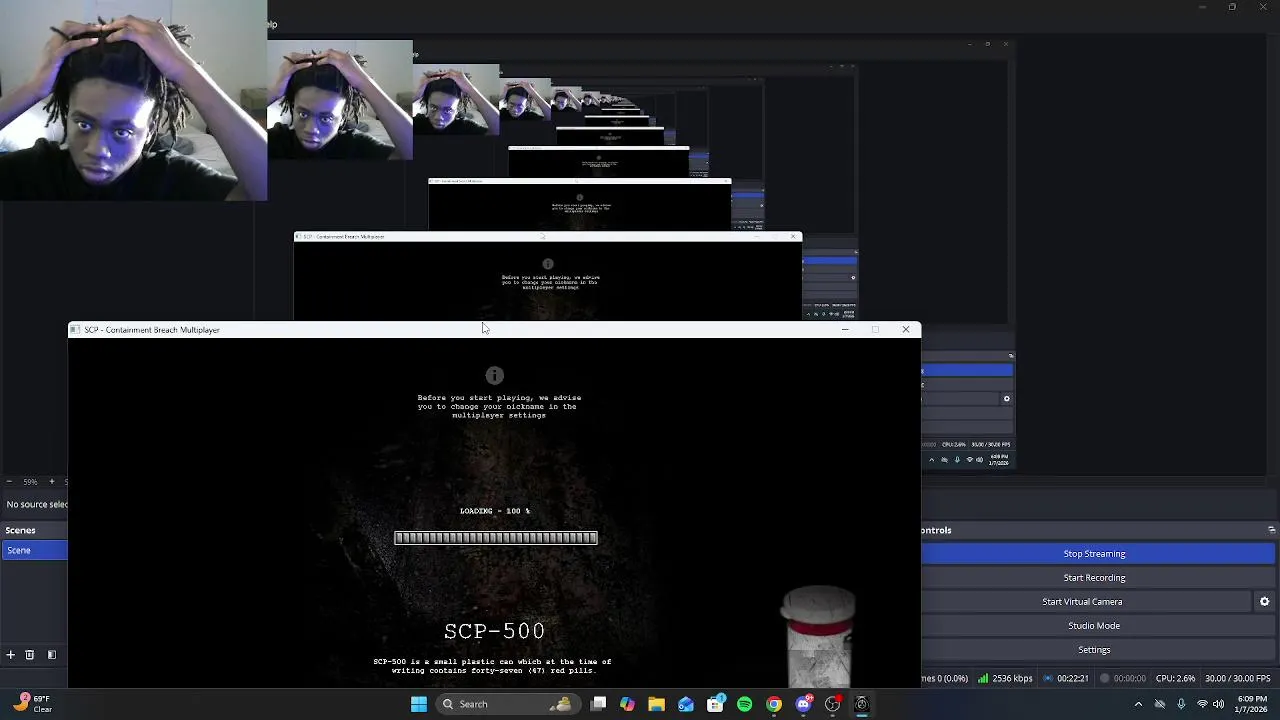Click the 59% preview zoom value
Viewport: 1280px width, 720px height.
pos(30,482)
